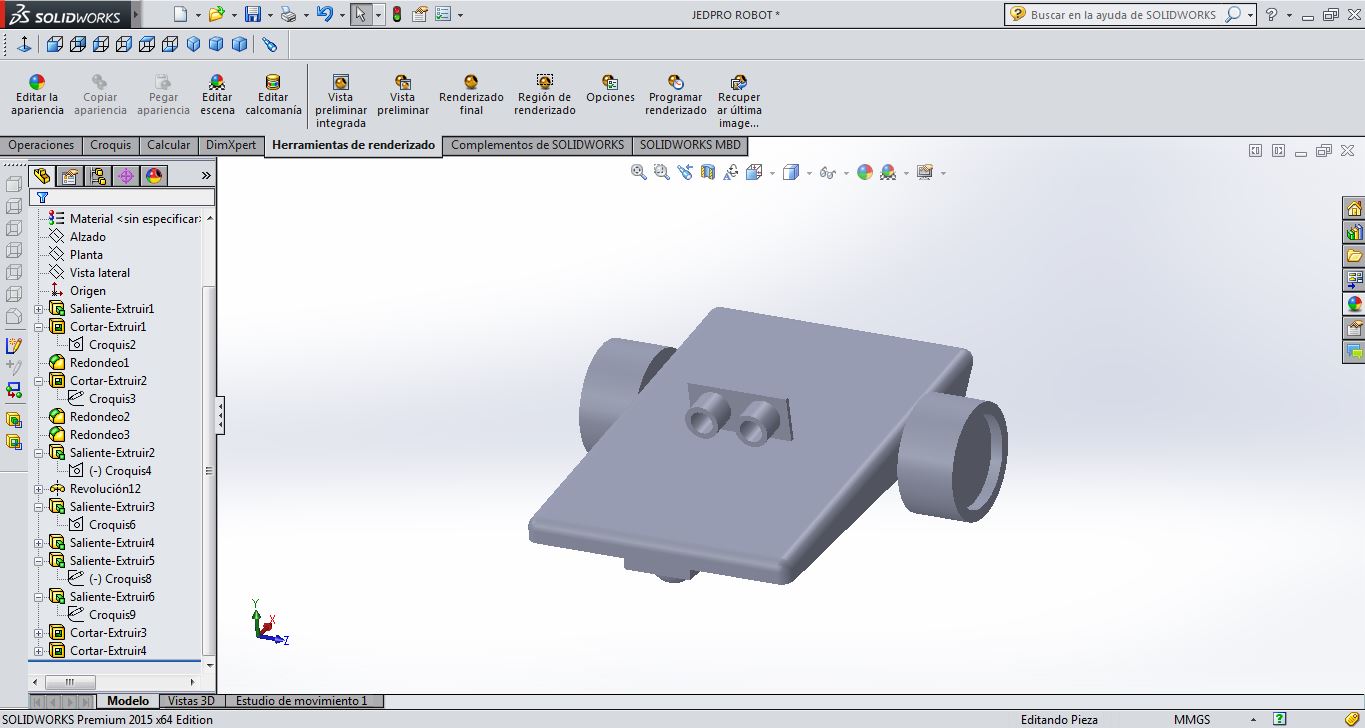Open the Design Library task pane
1365x728 pixels.
pyautogui.click(x=1354, y=232)
